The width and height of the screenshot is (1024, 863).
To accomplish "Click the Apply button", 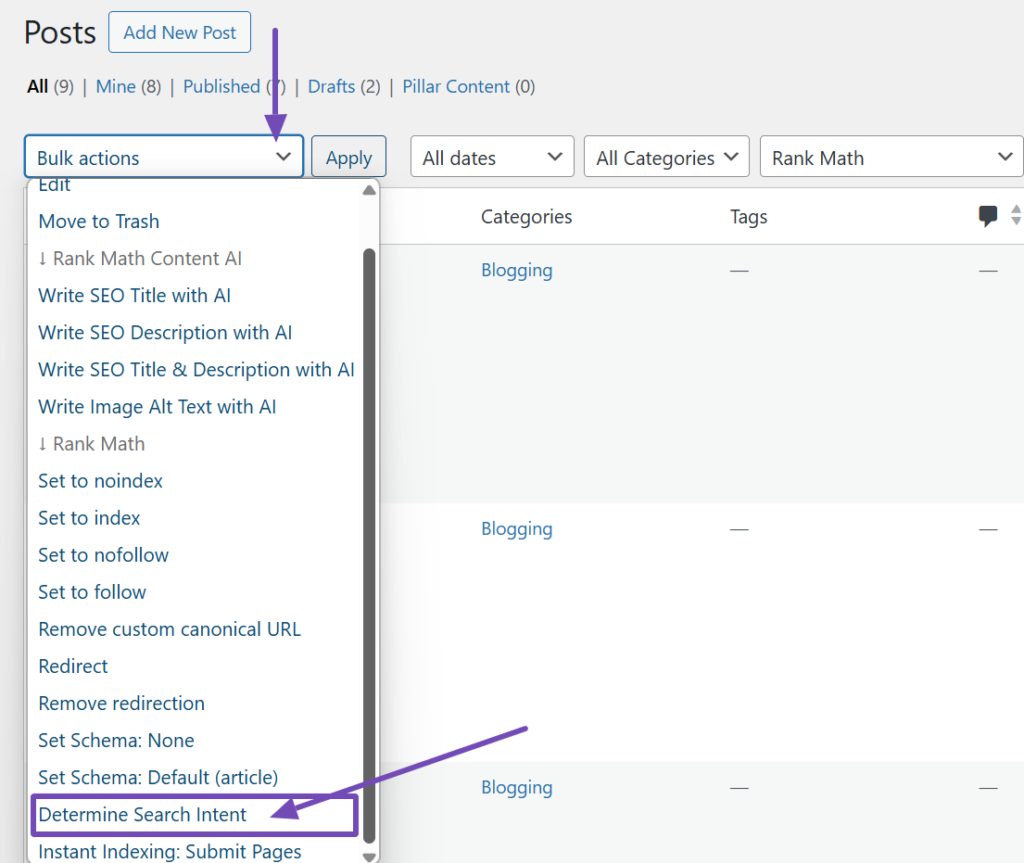I will [349, 157].
